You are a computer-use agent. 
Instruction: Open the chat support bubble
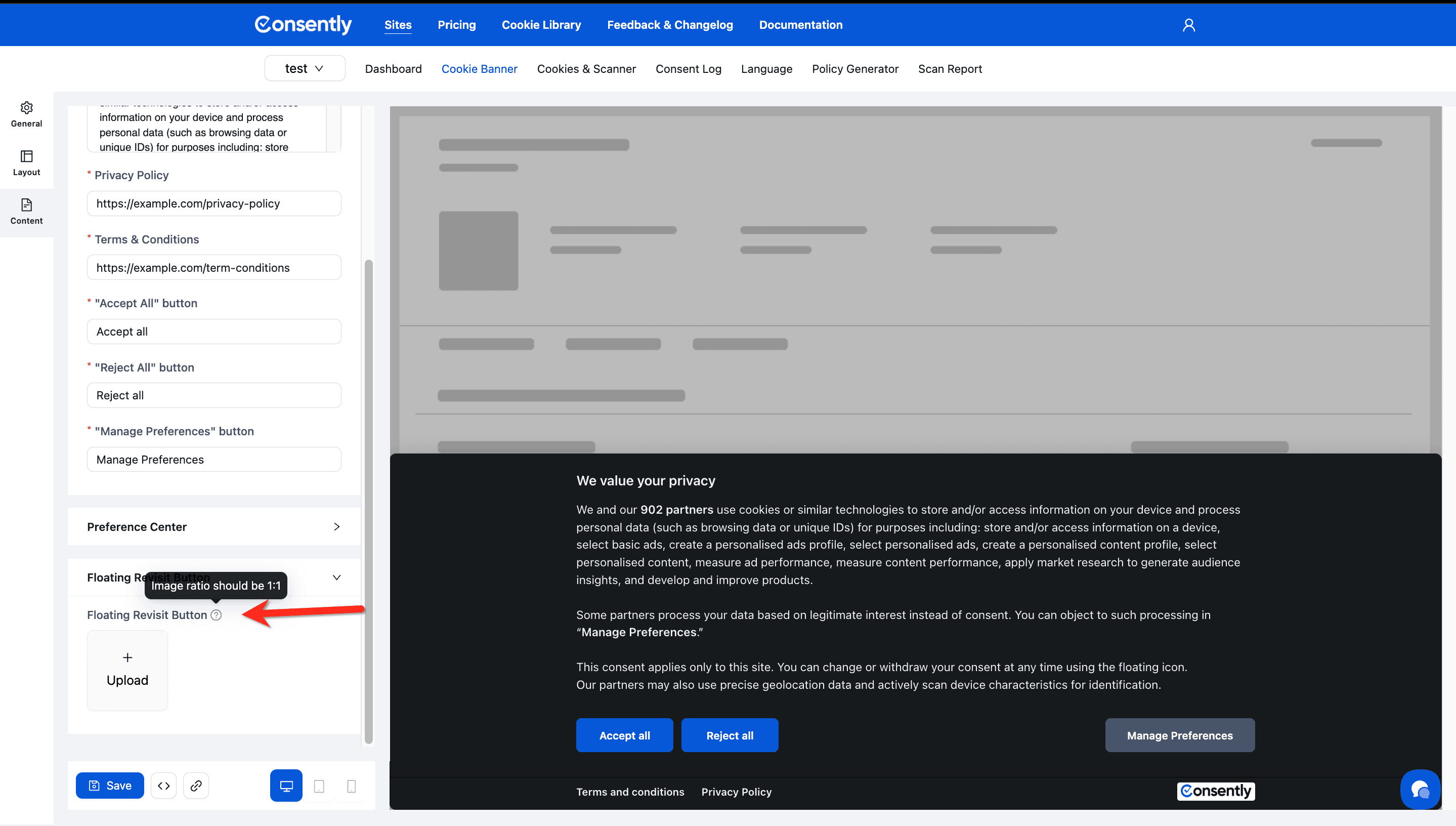[1420, 789]
